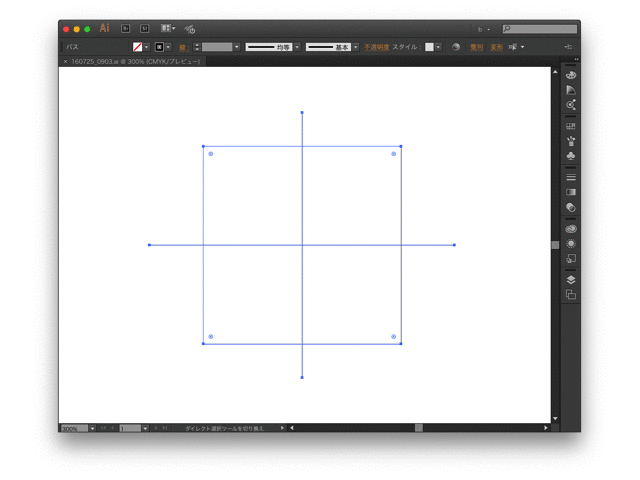This screenshot has width=640, height=480.
Task: Select the 160725_0903.ai document tab
Action: [x=136, y=62]
